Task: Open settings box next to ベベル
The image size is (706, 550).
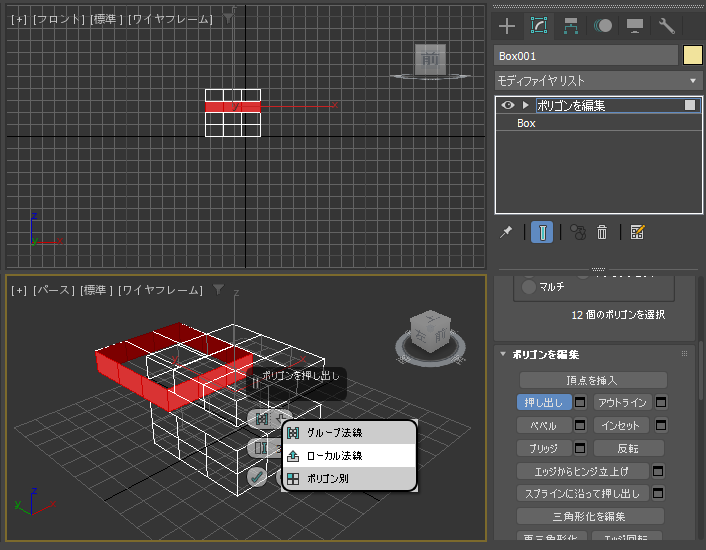Action: pyautogui.click(x=580, y=425)
